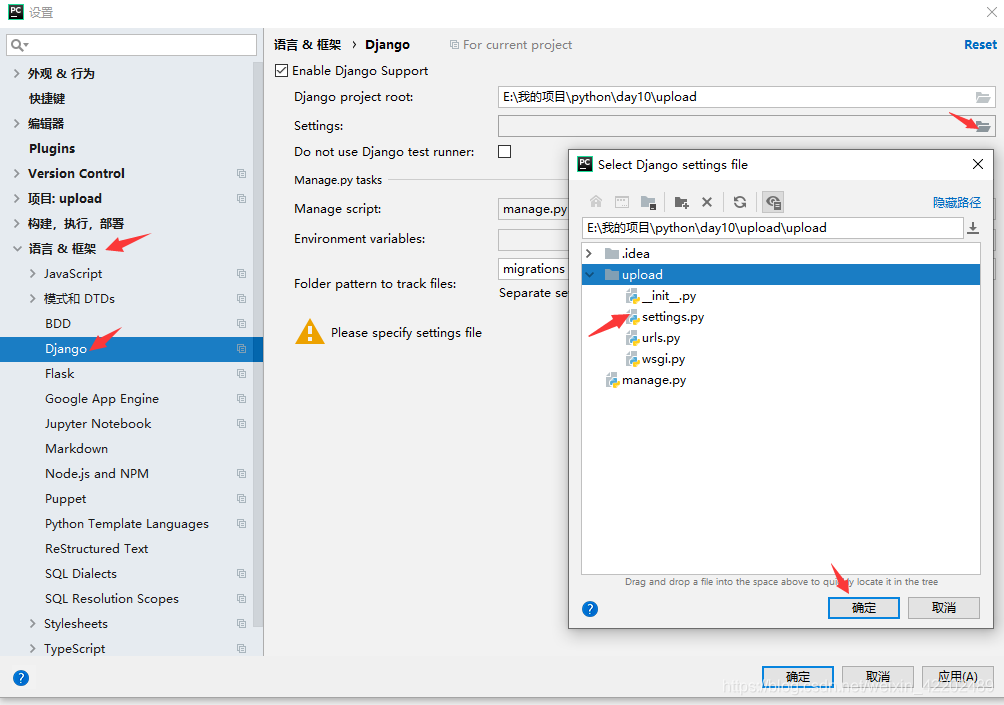The width and height of the screenshot is (1004, 705).
Task: Click 取消 button in file dialog
Action: [x=943, y=608]
